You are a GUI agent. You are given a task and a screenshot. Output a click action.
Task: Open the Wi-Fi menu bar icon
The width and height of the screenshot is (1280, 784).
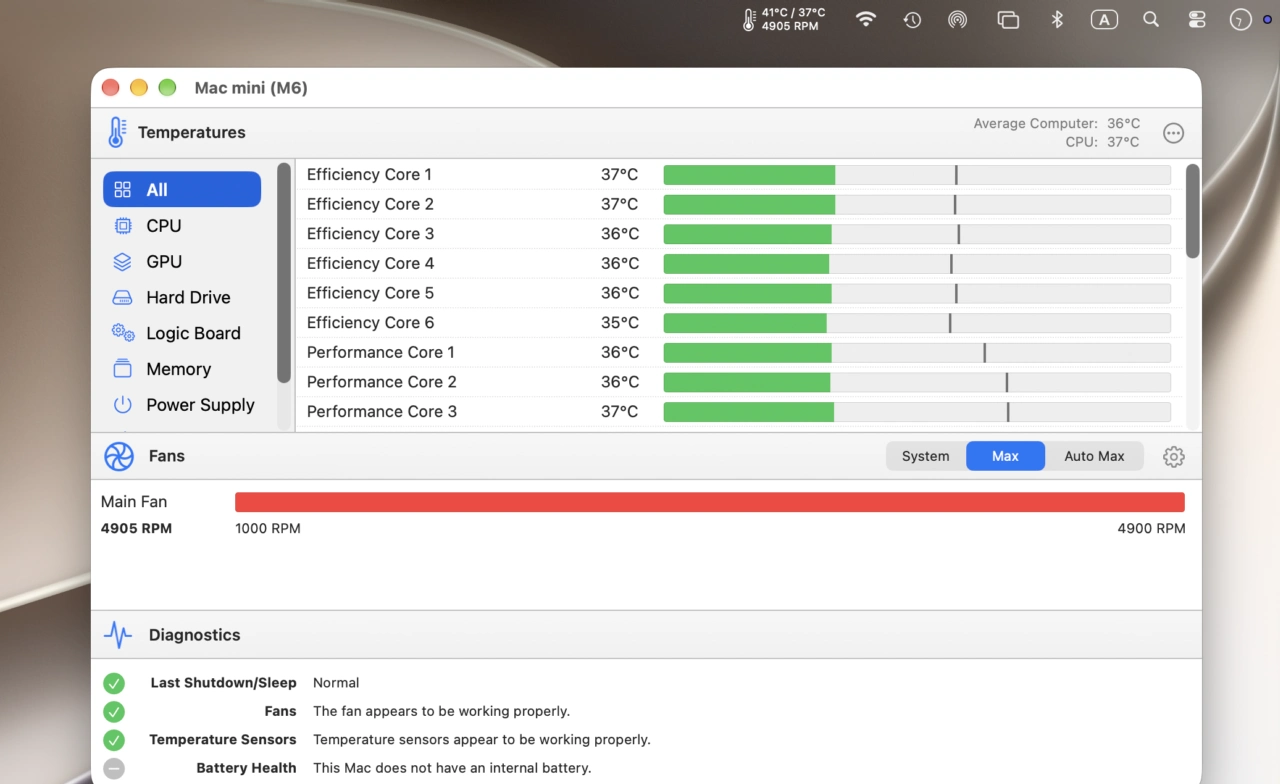(x=866, y=19)
